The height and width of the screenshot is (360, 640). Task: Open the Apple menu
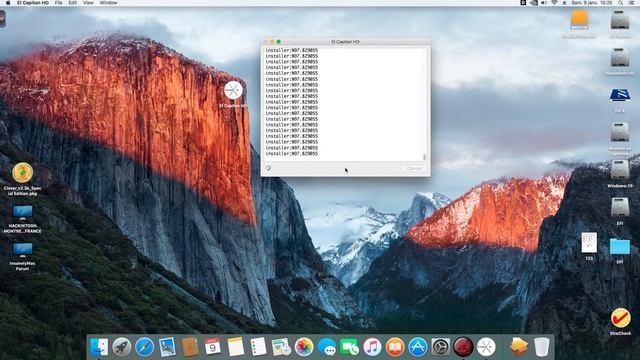coord(8,3)
